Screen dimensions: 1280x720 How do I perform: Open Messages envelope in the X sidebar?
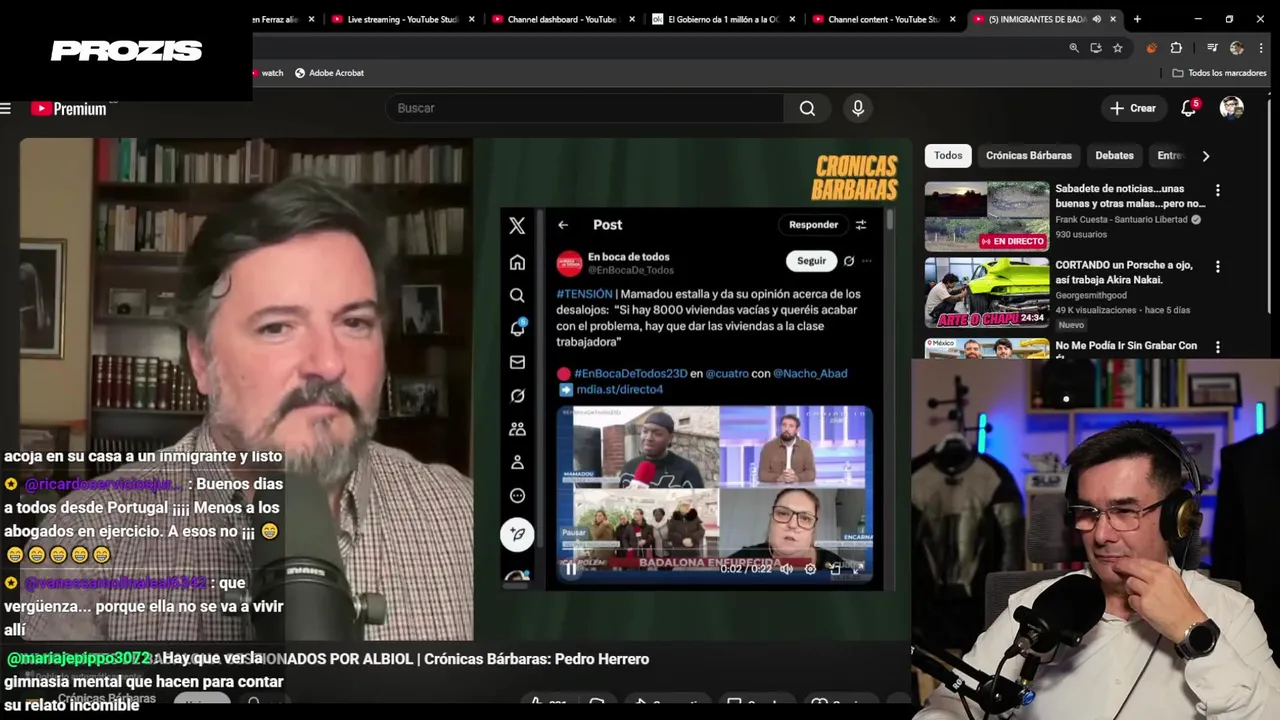[x=517, y=362]
